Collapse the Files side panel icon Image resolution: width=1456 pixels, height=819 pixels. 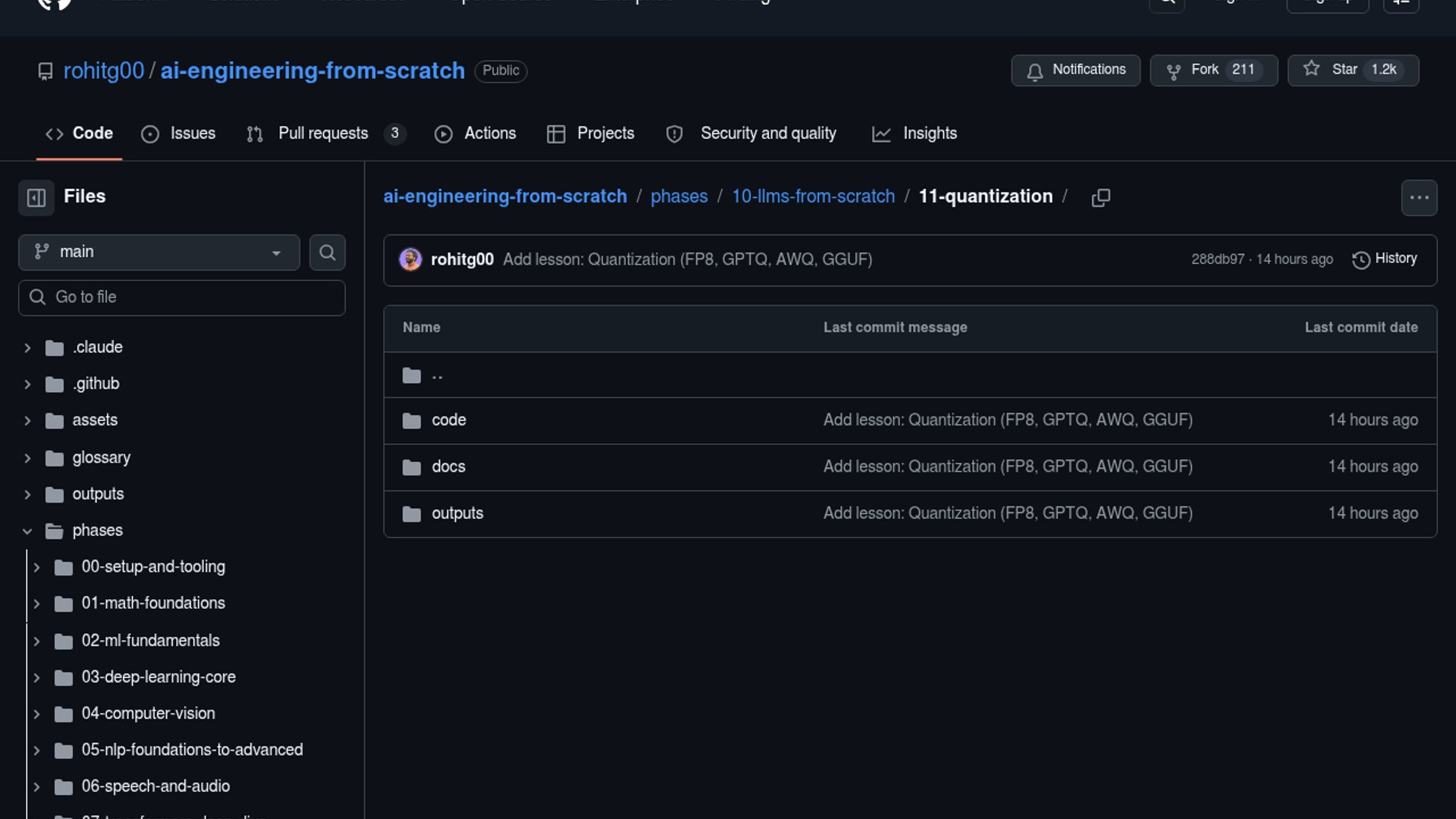(36, 198)
